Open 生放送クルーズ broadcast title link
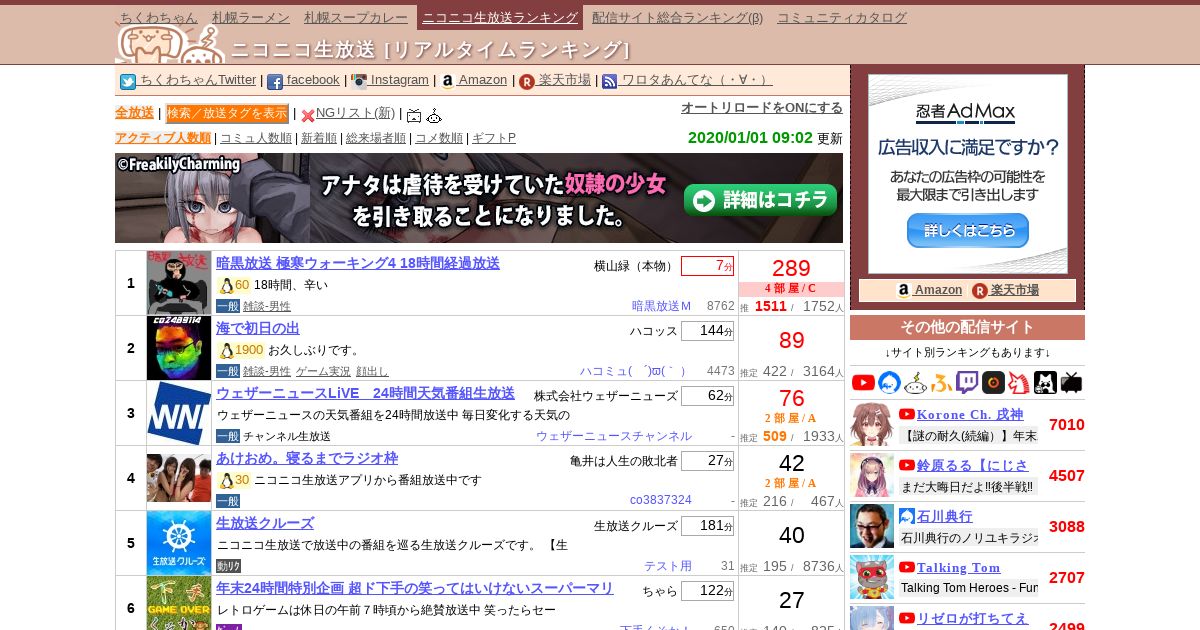Viewport: 1200px width, 630px height. tap(265, 523)
